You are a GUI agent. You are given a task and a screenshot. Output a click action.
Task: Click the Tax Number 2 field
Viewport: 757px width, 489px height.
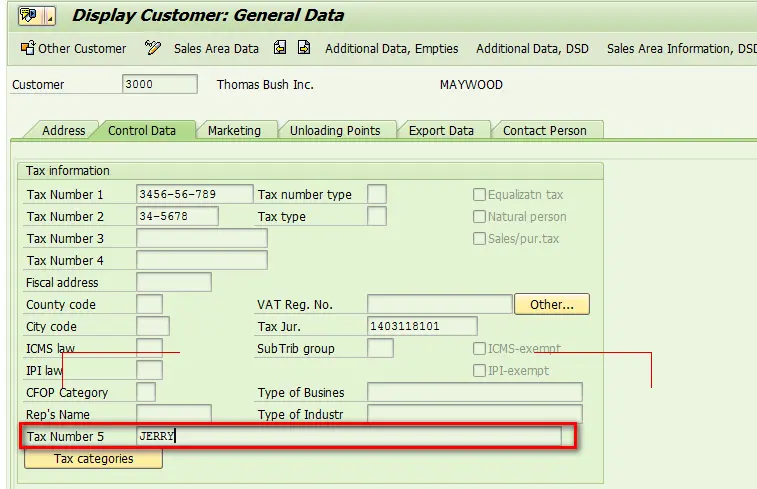(177, 216)
